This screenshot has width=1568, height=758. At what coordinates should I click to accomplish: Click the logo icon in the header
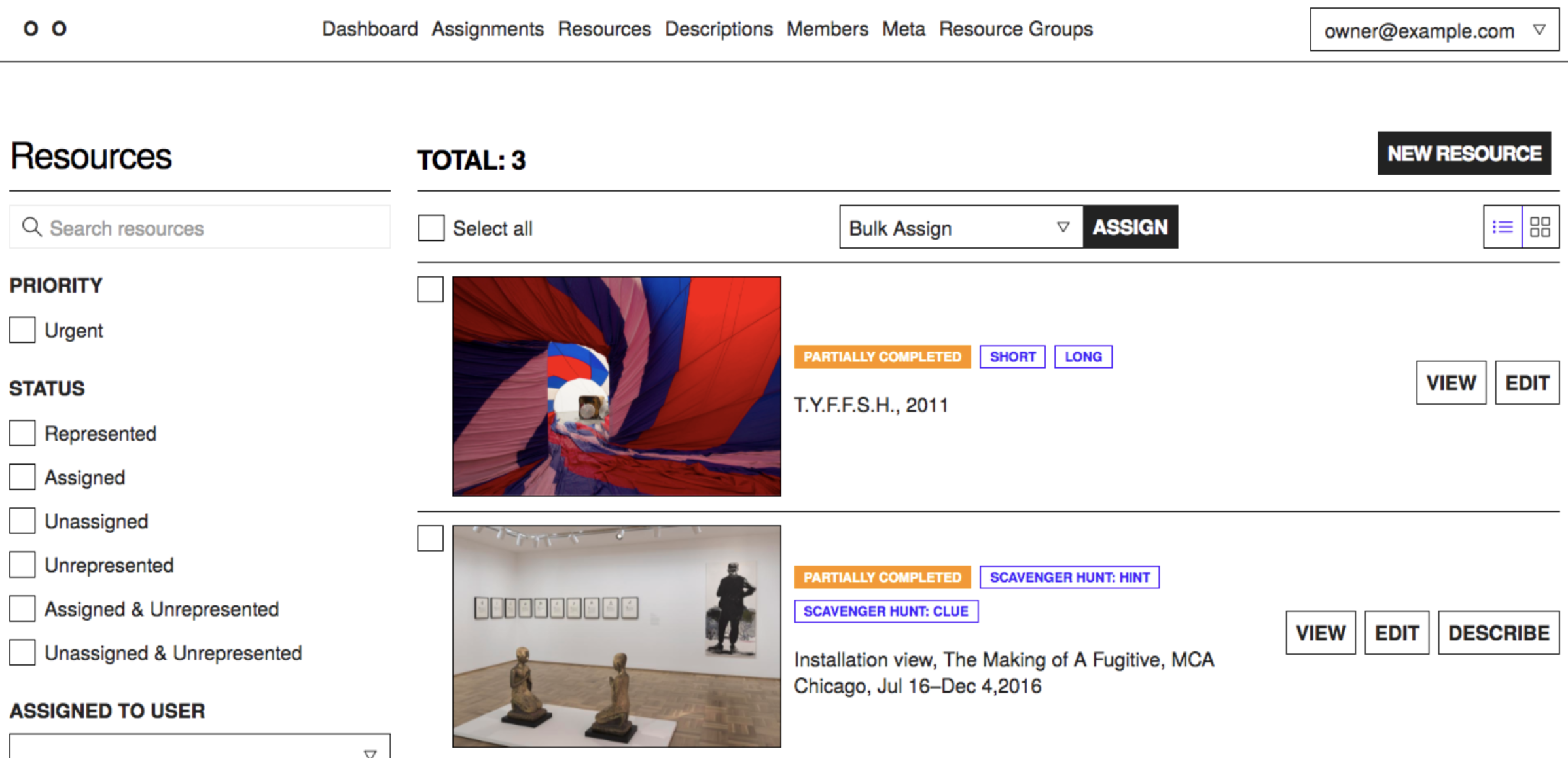click(x=45, y=29)
